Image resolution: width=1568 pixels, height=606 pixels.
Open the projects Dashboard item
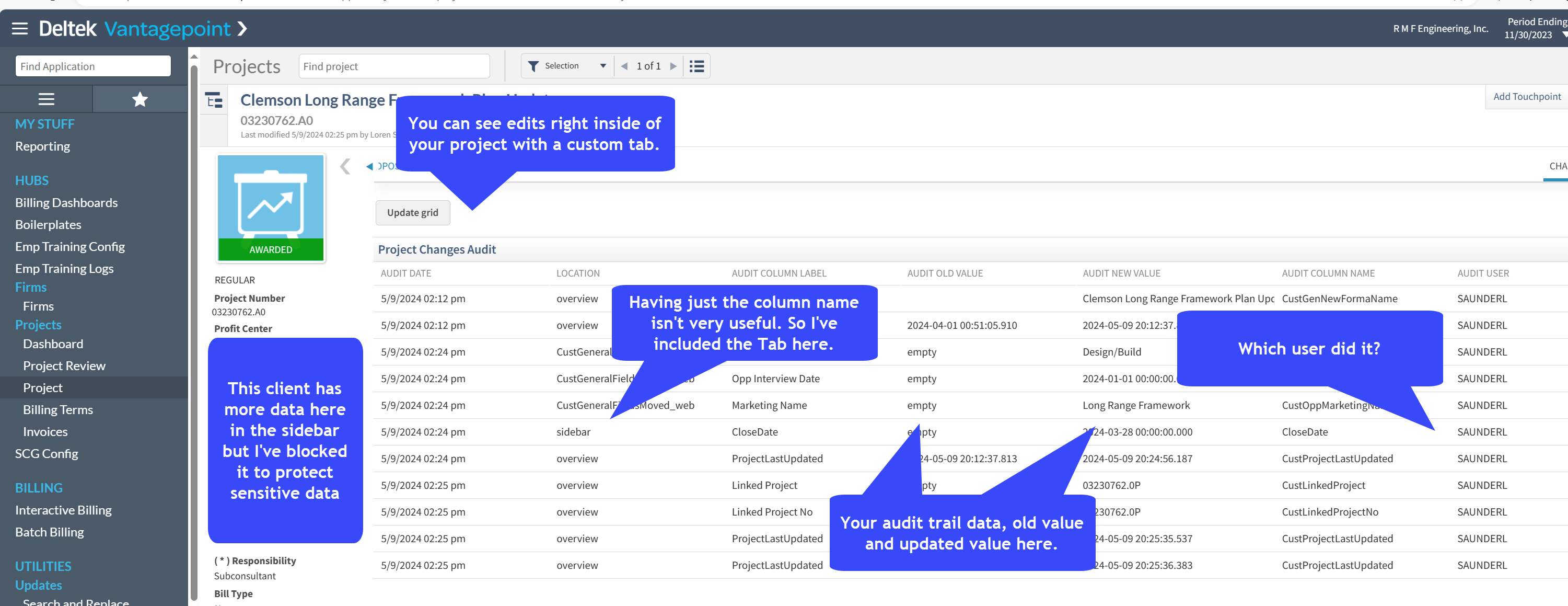coord(53,344)
